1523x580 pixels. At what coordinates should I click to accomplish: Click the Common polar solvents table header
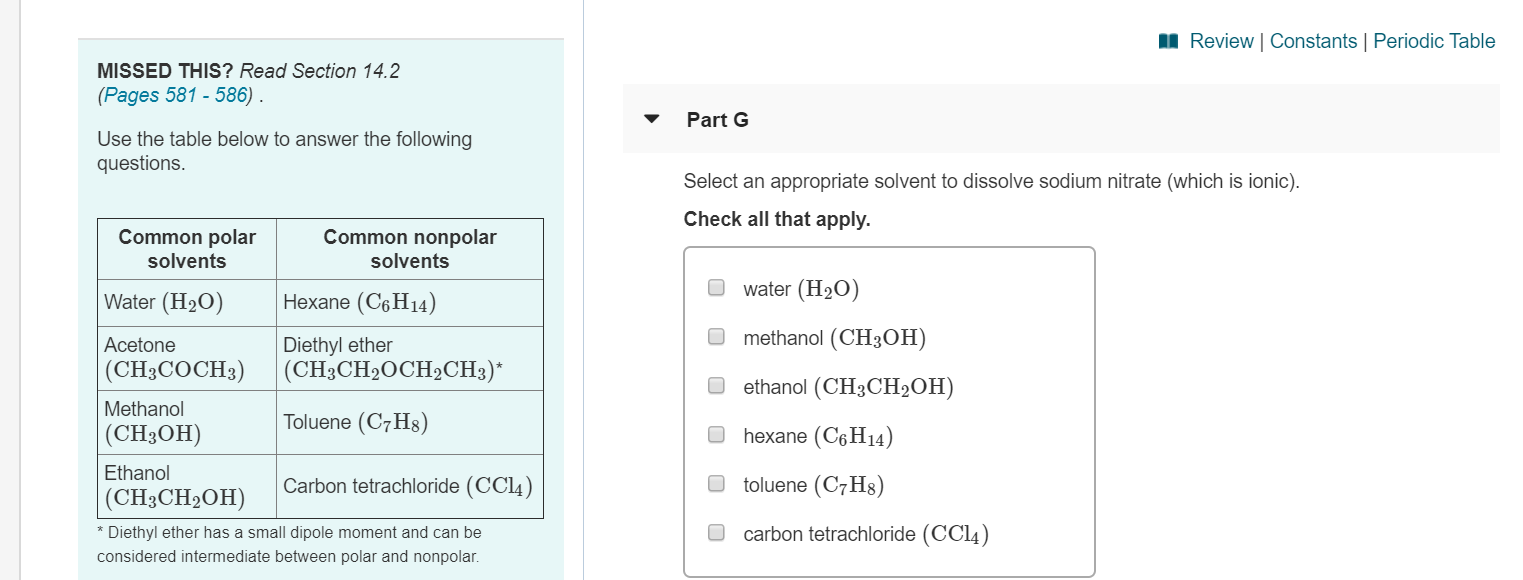click(187, 249)
